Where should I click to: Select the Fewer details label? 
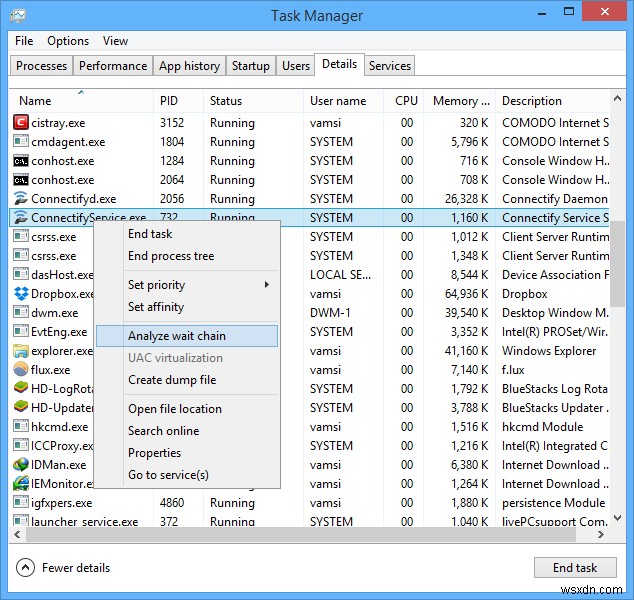tap(76, 568)
